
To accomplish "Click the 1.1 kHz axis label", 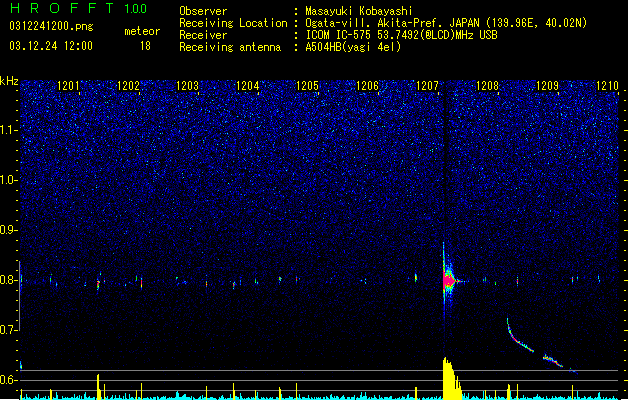I will (x=9, y=130).
